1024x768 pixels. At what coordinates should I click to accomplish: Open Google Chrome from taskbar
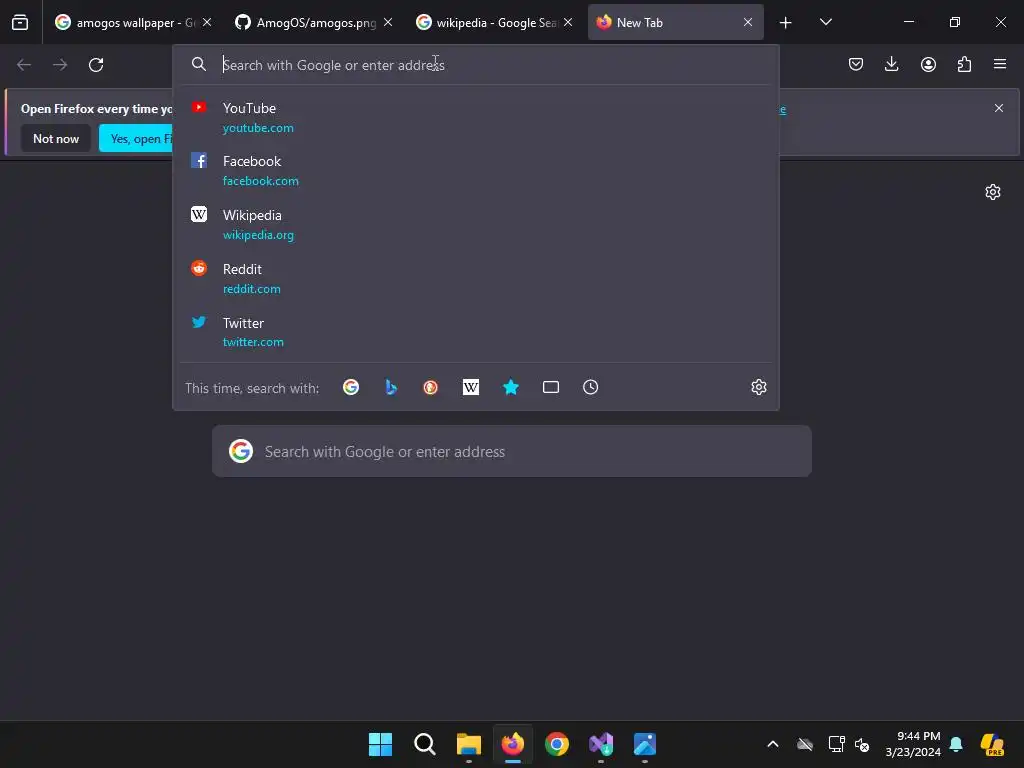(556, 744)
